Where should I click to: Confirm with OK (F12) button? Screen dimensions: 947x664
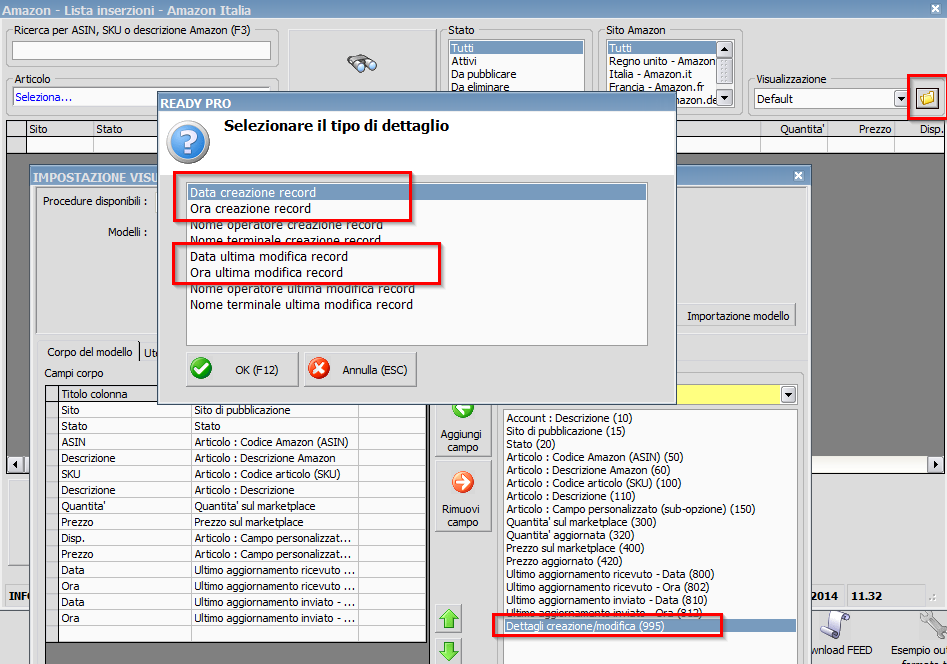(242, 369)
